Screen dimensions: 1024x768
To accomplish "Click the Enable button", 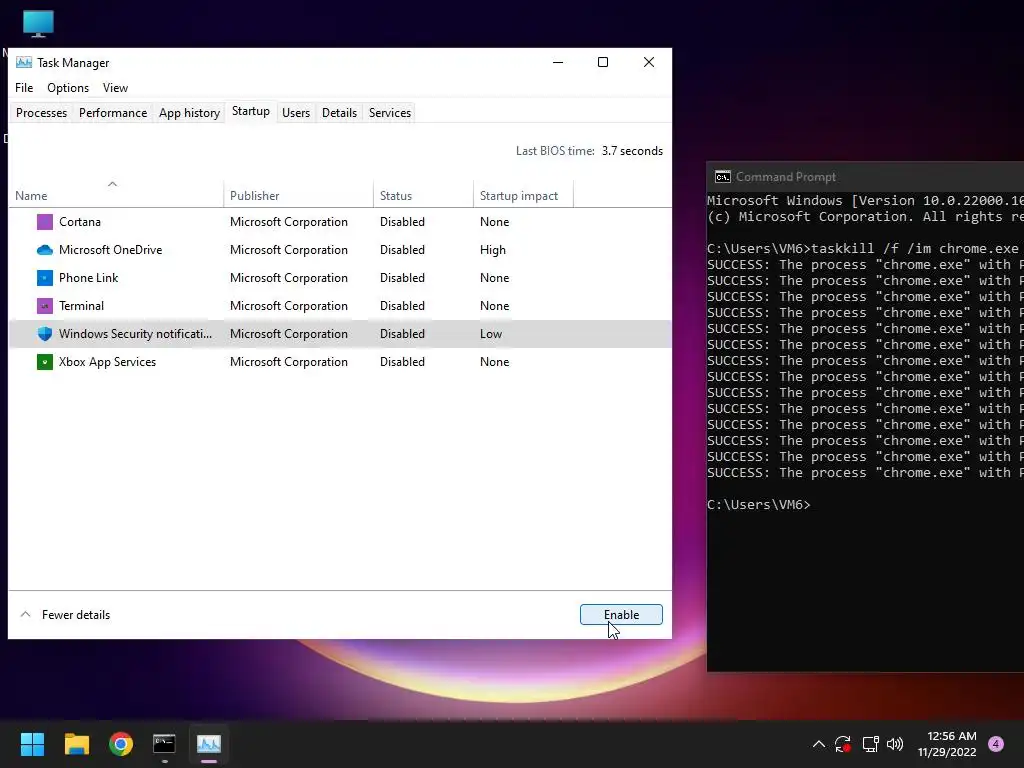I will tap(621, 615).
